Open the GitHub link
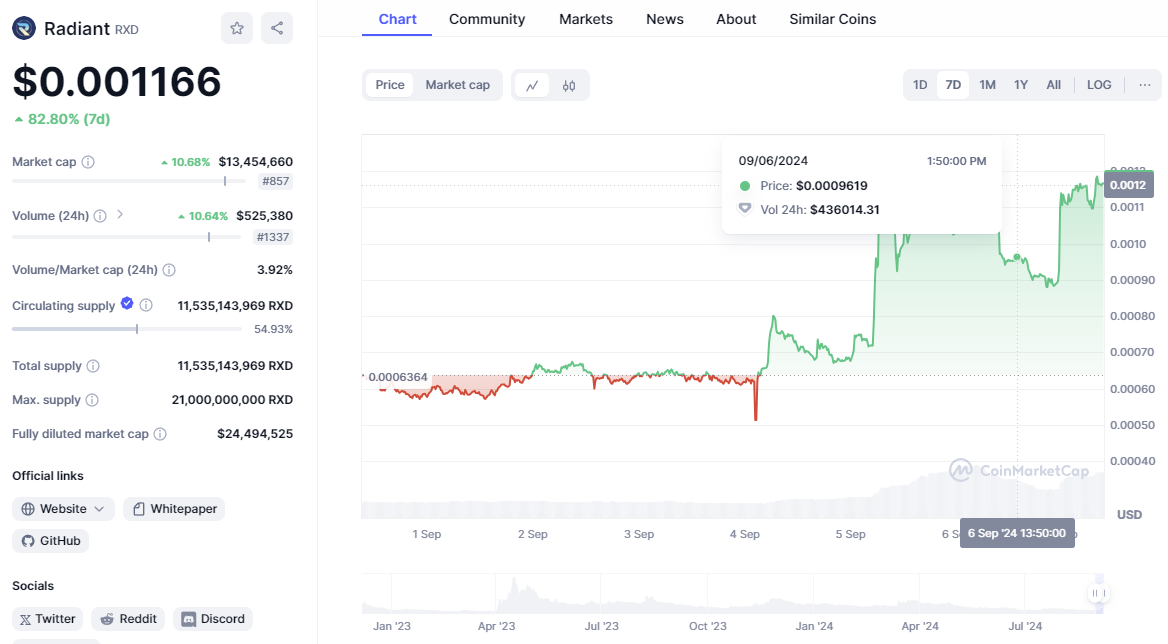 [x=51, y=541]
